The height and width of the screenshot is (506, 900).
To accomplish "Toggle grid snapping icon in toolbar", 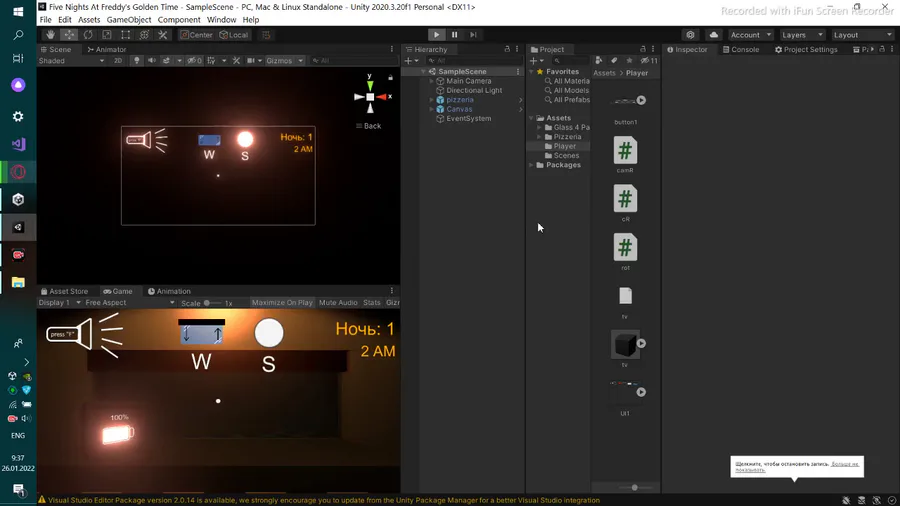I will [x=266, y=35].
